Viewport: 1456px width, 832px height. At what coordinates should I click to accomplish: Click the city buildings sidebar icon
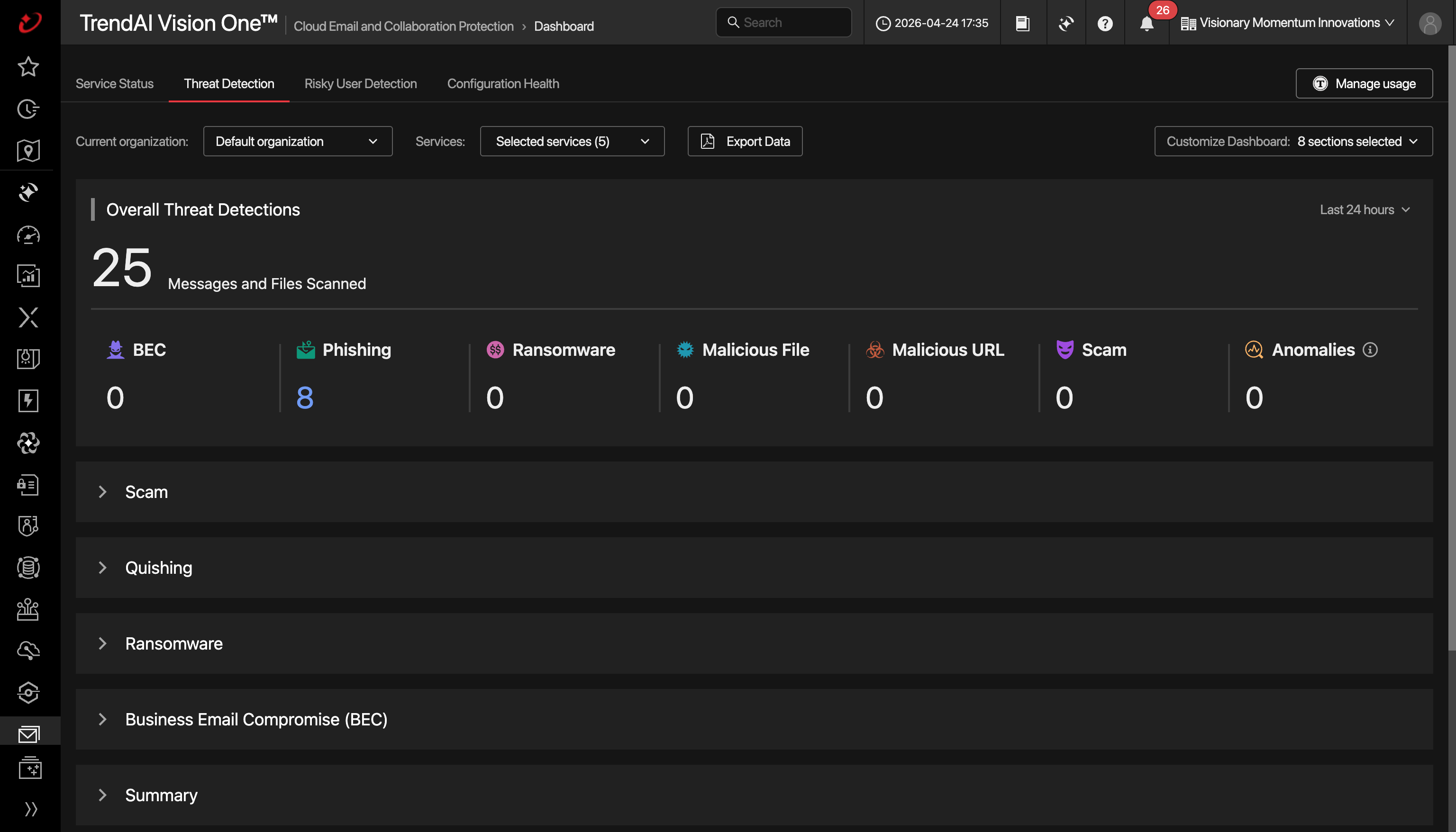tap(28, 609)
